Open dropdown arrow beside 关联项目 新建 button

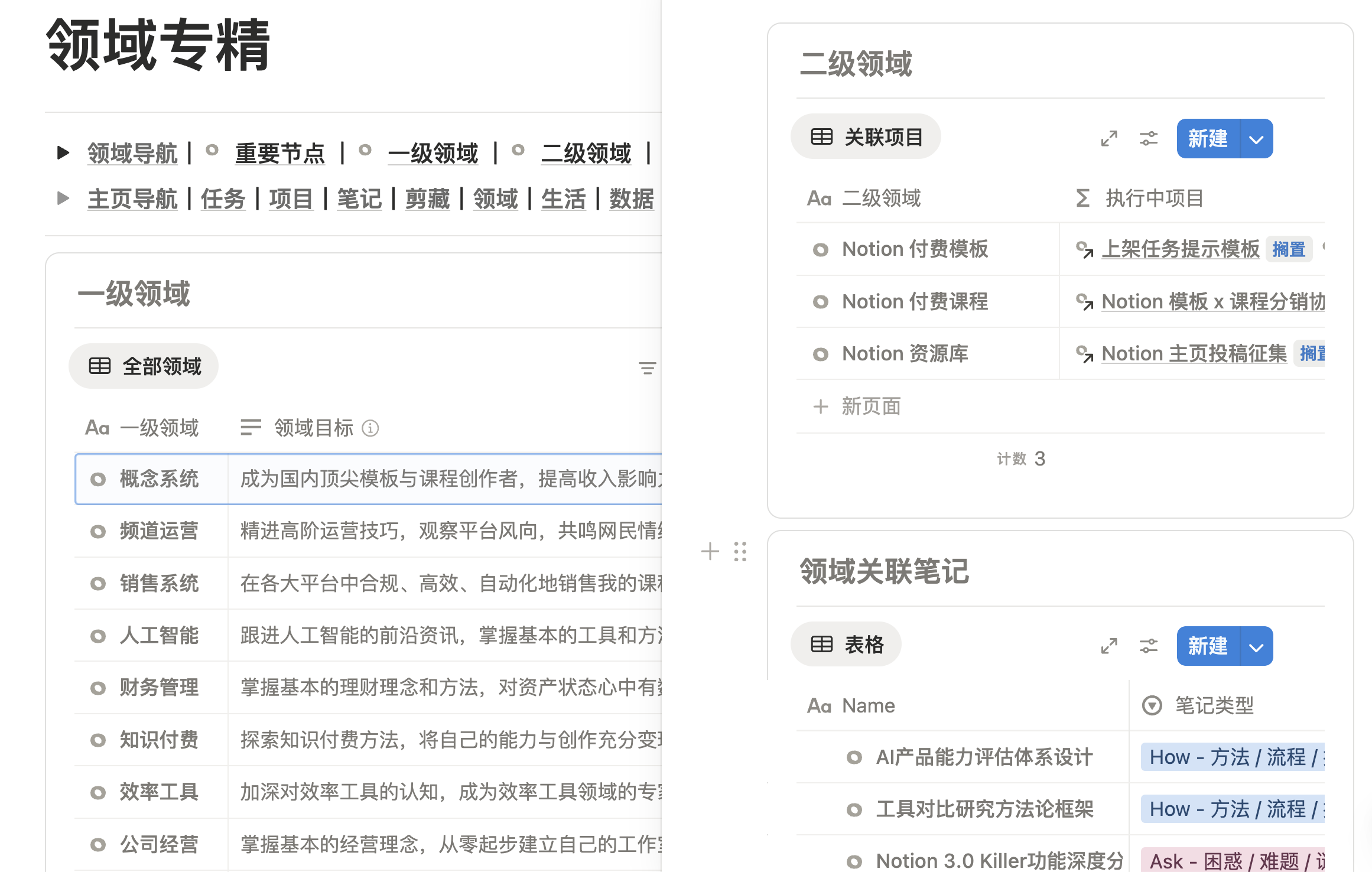(x=1256, y=139)
